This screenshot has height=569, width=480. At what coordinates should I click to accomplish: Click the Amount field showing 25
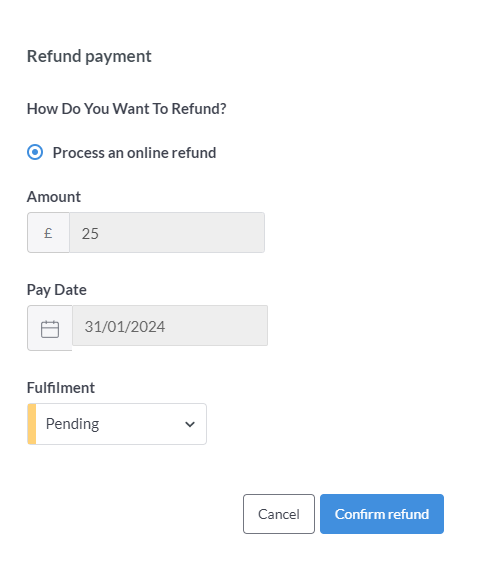point(167,233)
